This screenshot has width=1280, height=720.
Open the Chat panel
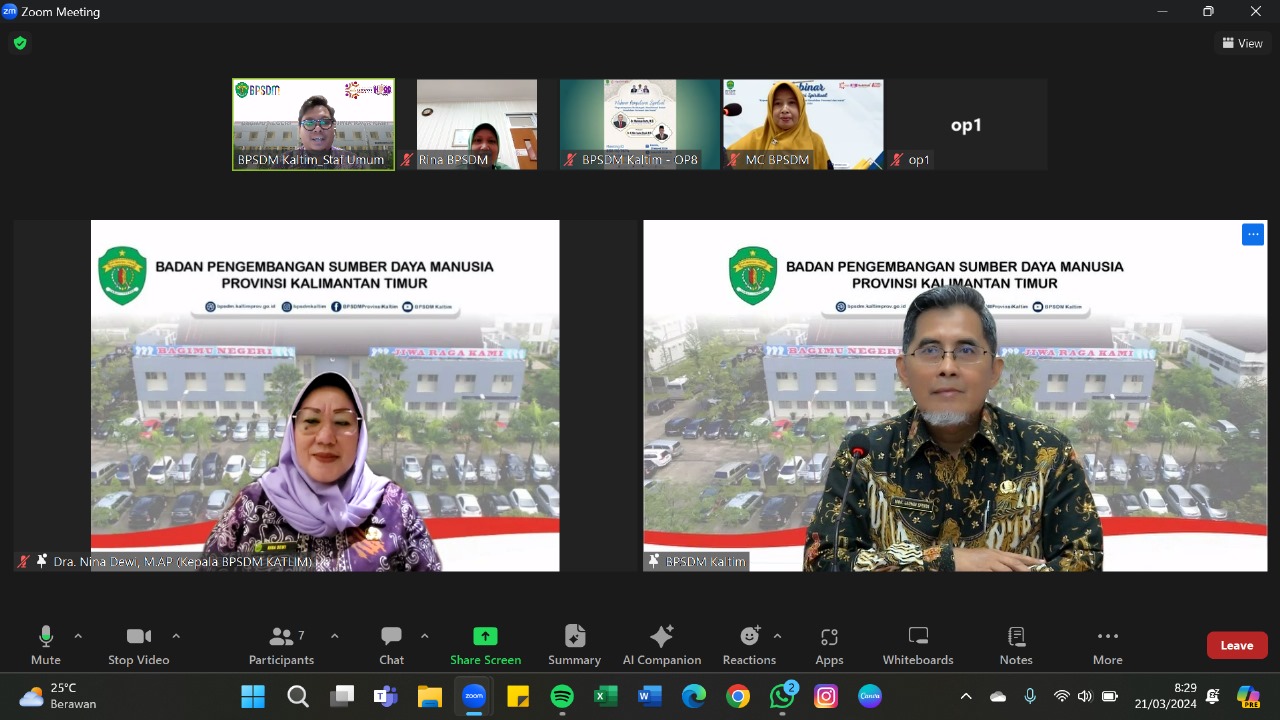pyautogui.click(x=391, y=645)
